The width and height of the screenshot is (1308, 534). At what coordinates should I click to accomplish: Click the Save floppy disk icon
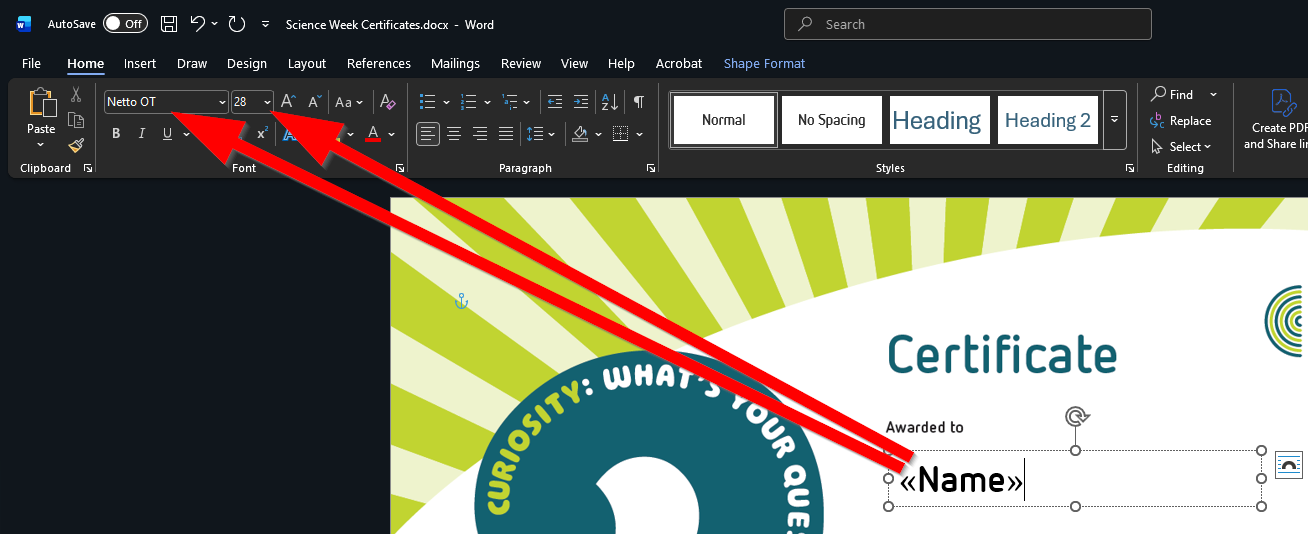[x=169, y=24]
